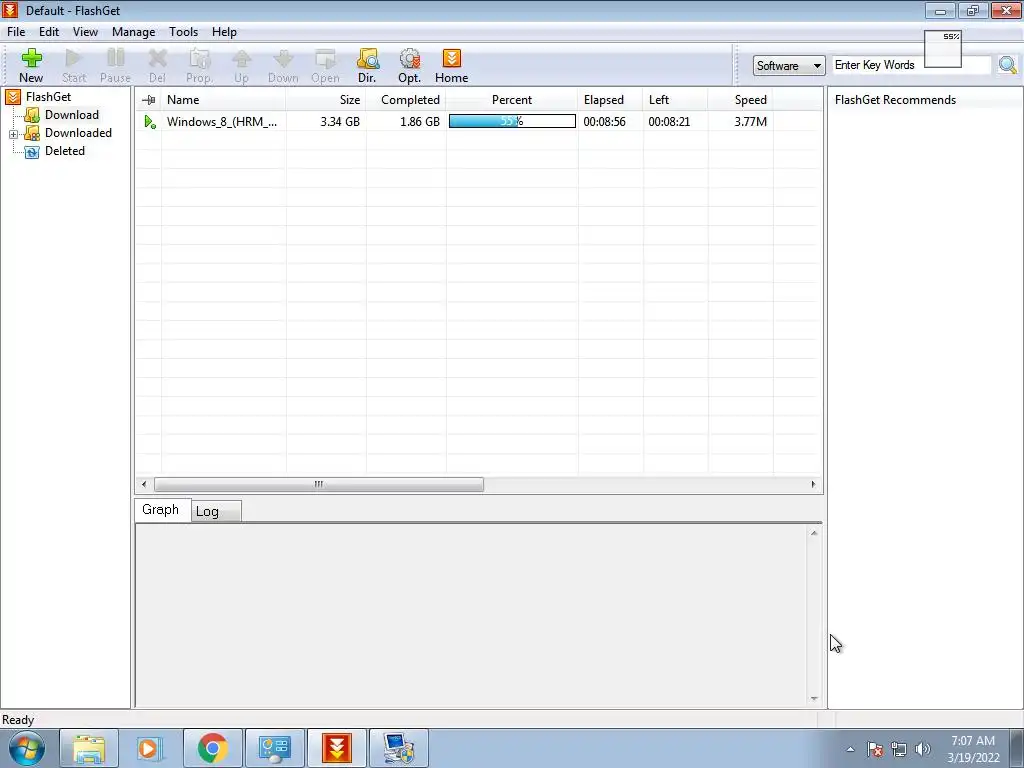Screen dimensions: 1024x768
Task: Open download properties with Prop. icon
Action: point(199,66)
